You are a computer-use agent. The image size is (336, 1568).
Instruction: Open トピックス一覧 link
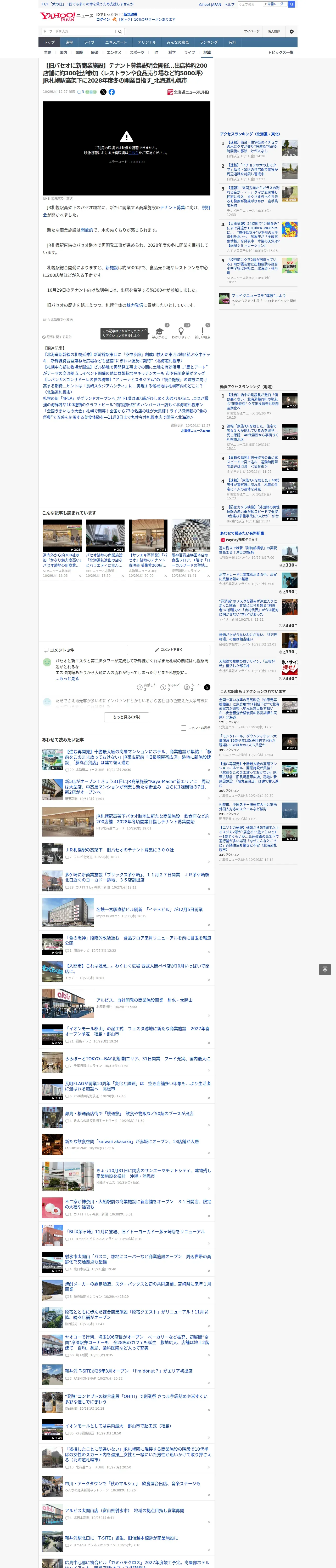point(281,52)
